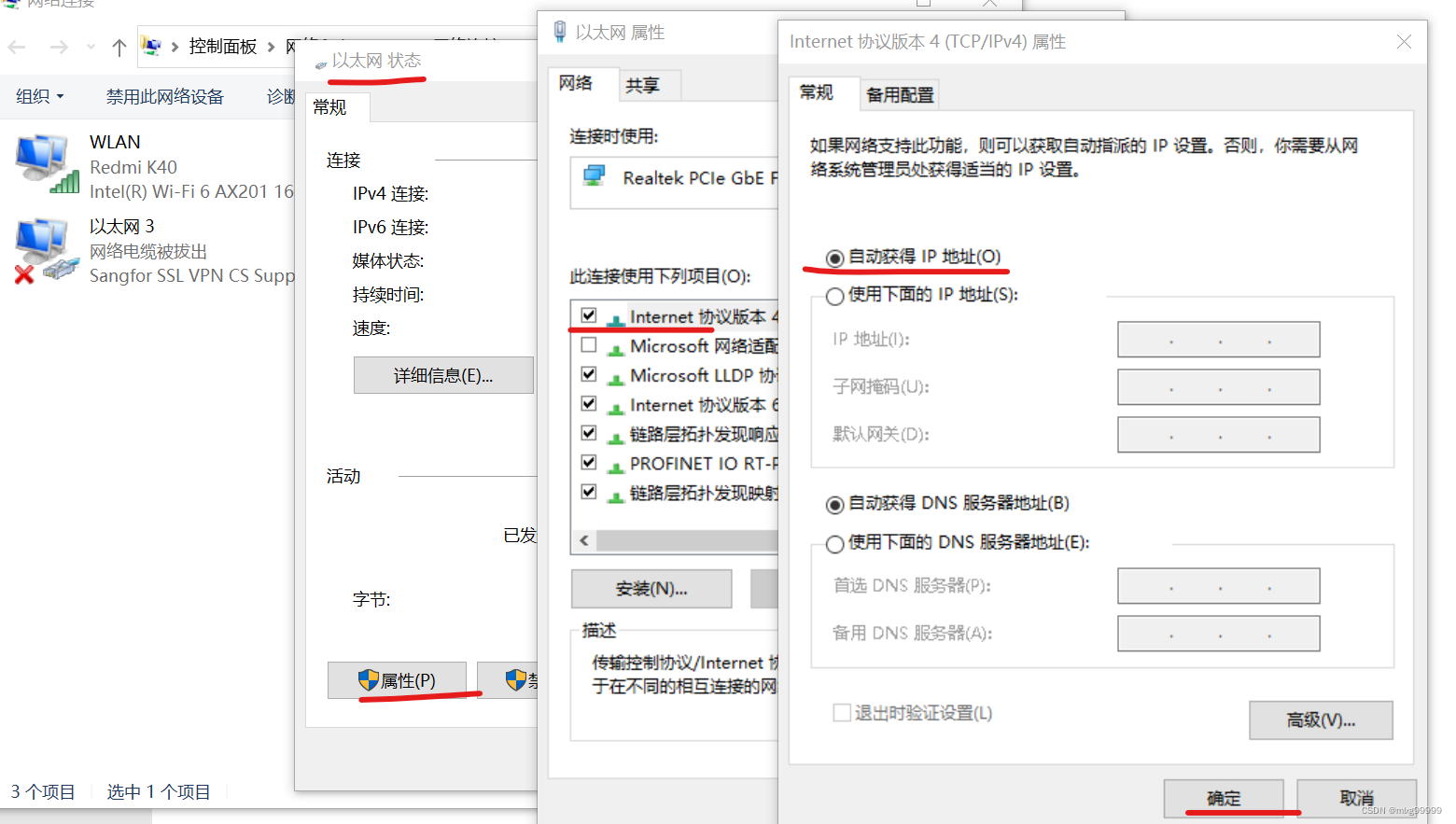Click the 子网掩码 input field
The image size is (1456, 824).
1219,387
